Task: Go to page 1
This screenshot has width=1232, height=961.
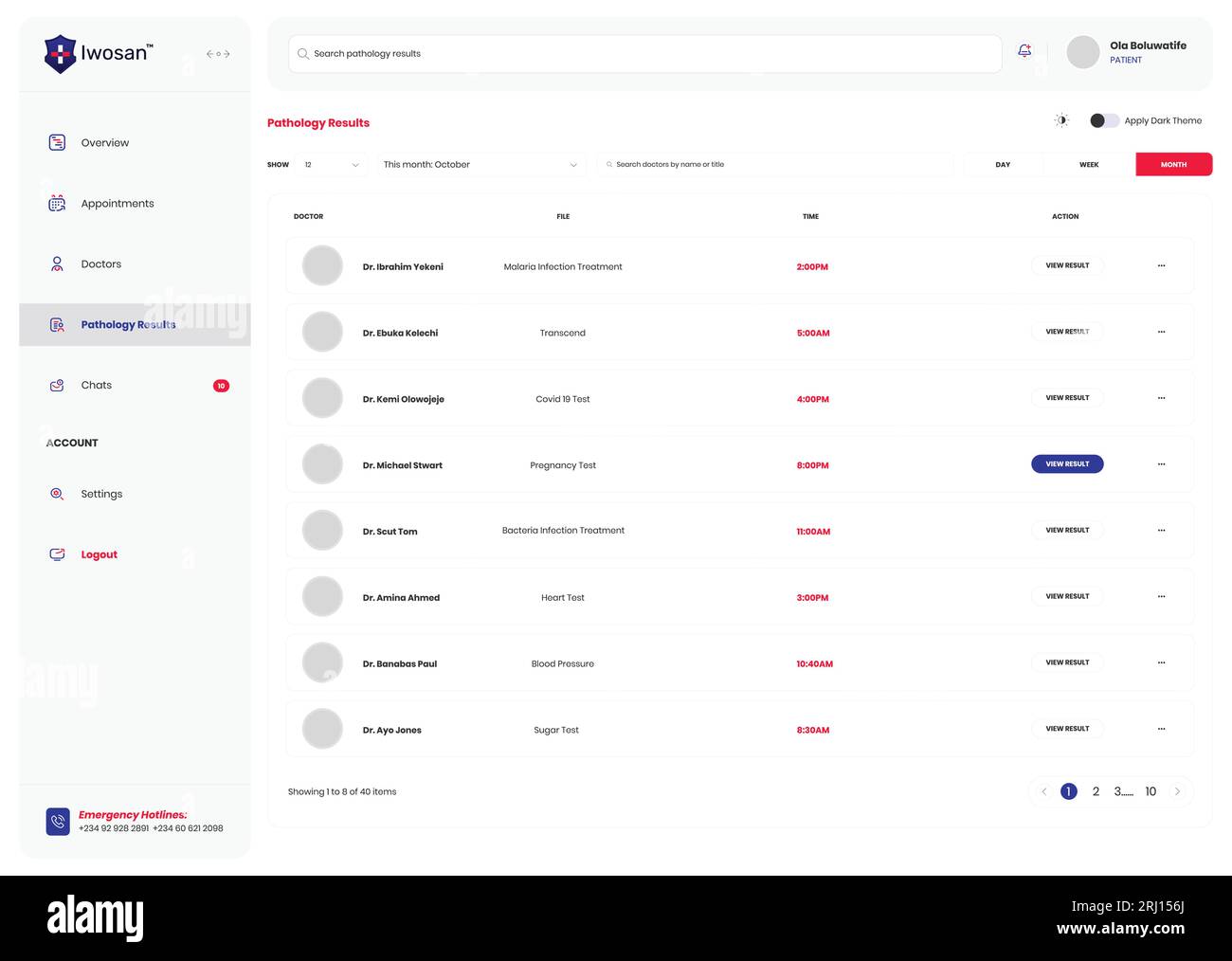Action: tap(1069, 791)
